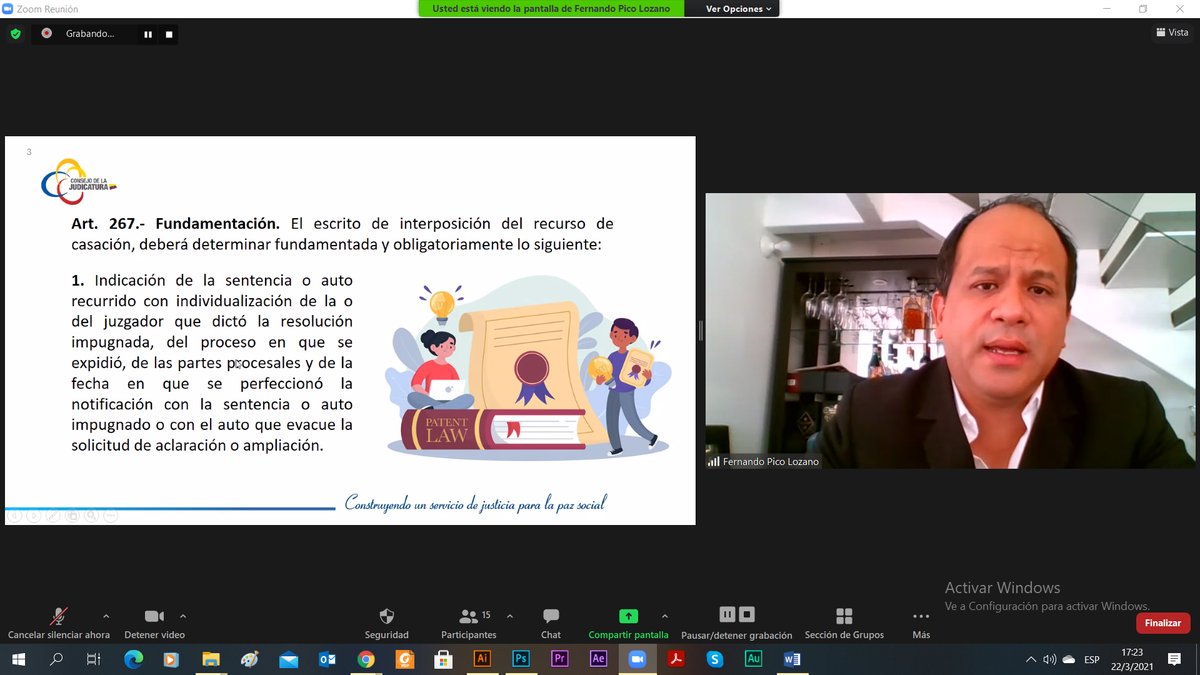
Task: Open Windows taskbar search
Action: coord(56,659)
